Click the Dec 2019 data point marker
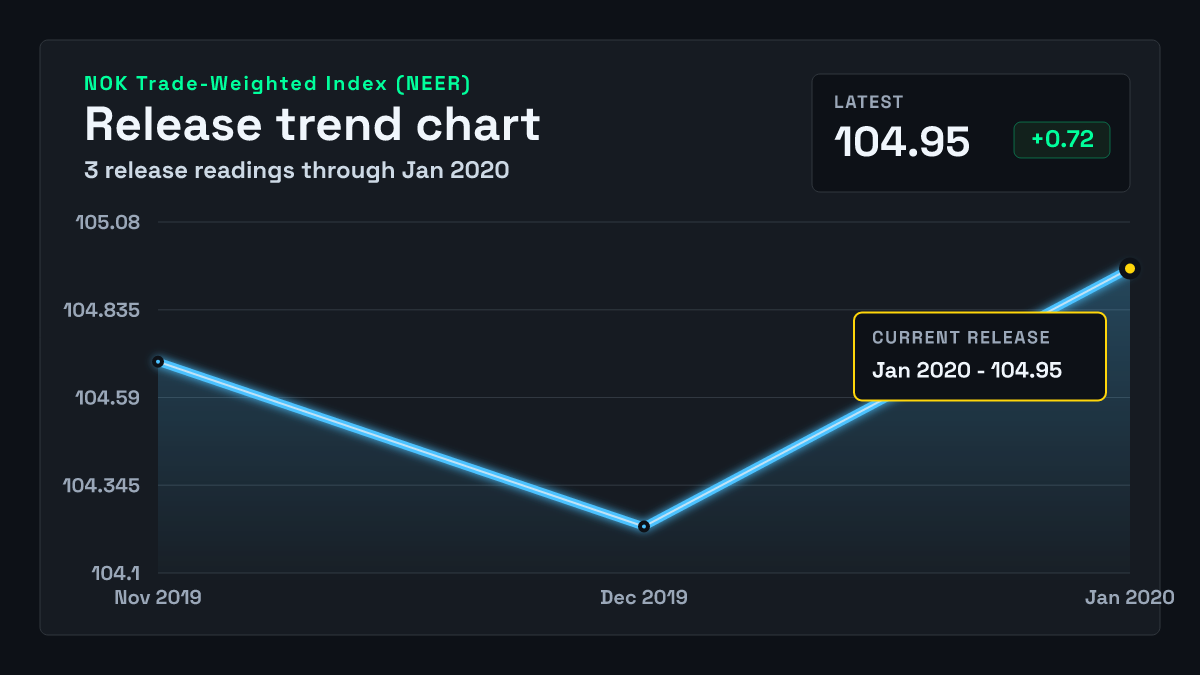The image size is (1200, 675). (x=644, y=526)
